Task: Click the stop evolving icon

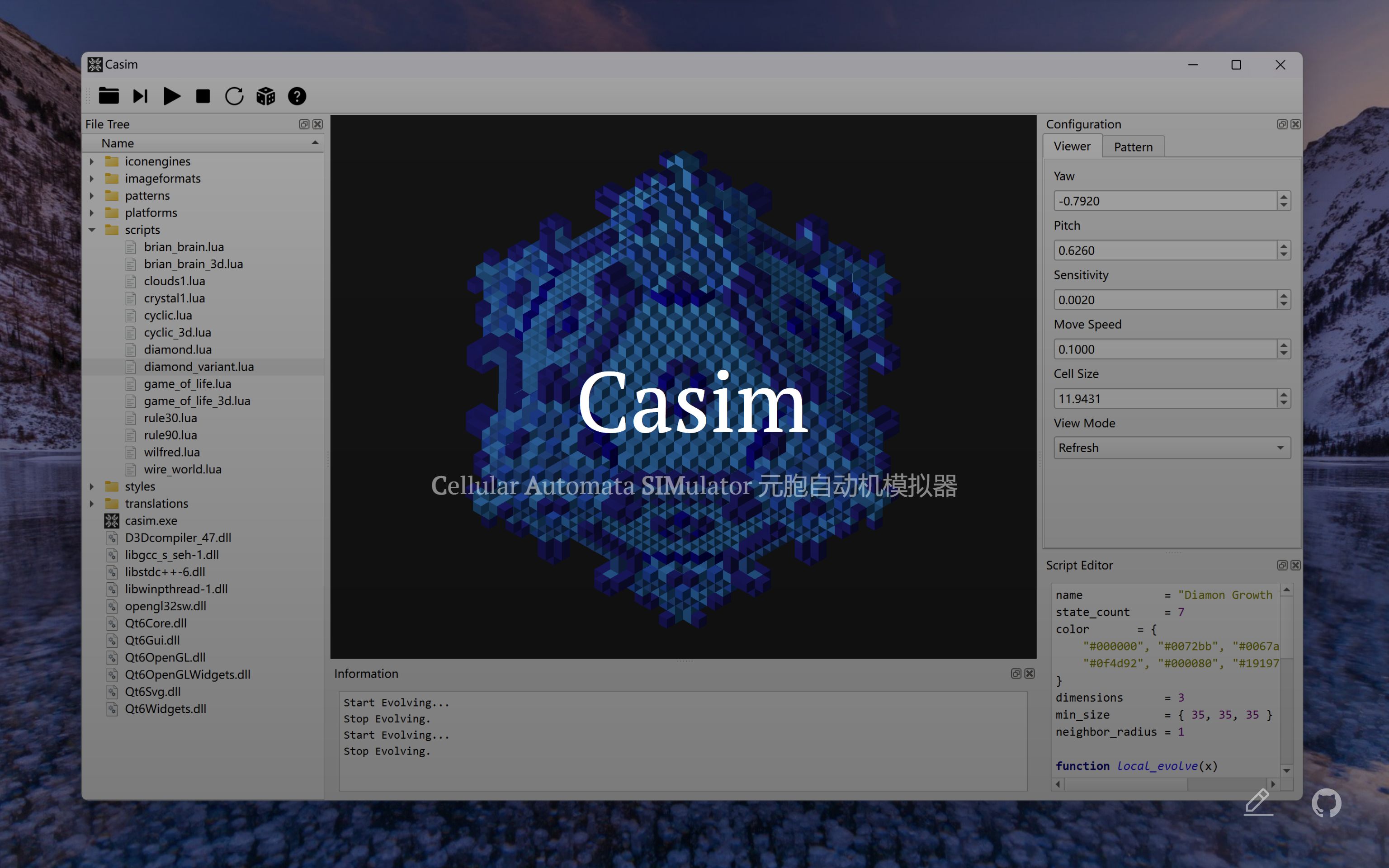Action: tap(203, 96)
